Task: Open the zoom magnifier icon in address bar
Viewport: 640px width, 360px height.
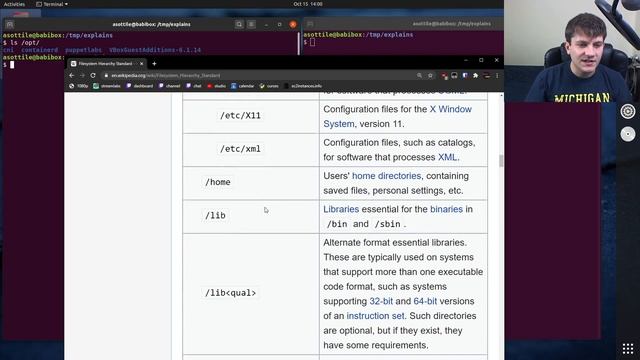Action: (x=419, y=76)
